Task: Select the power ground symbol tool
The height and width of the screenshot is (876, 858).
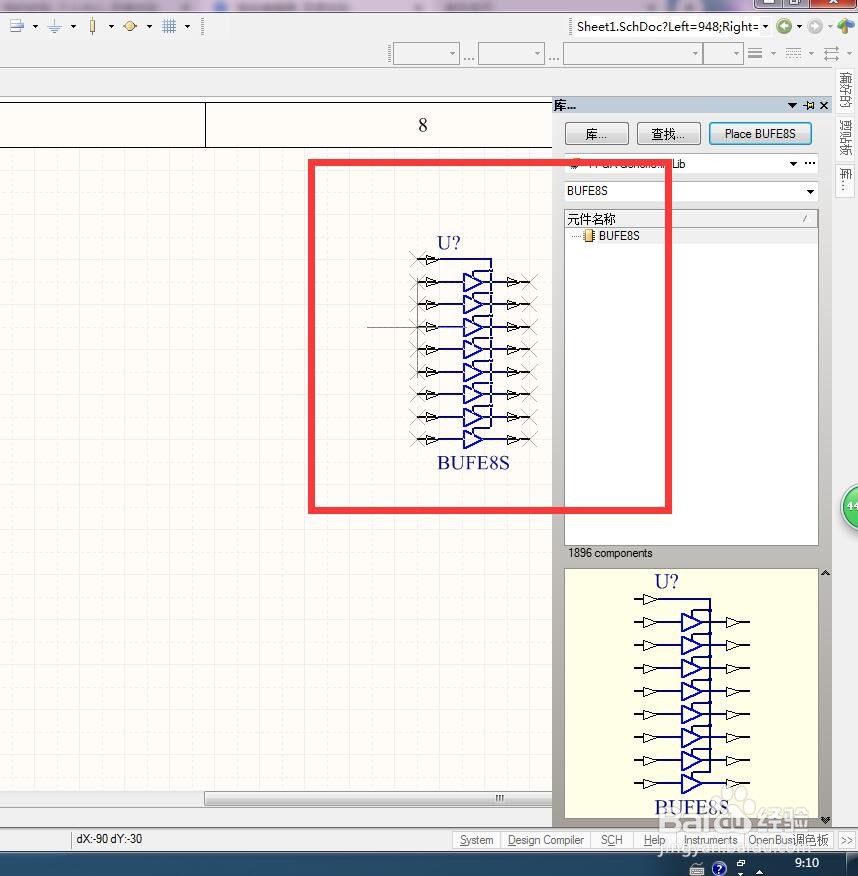Action: 54,26
